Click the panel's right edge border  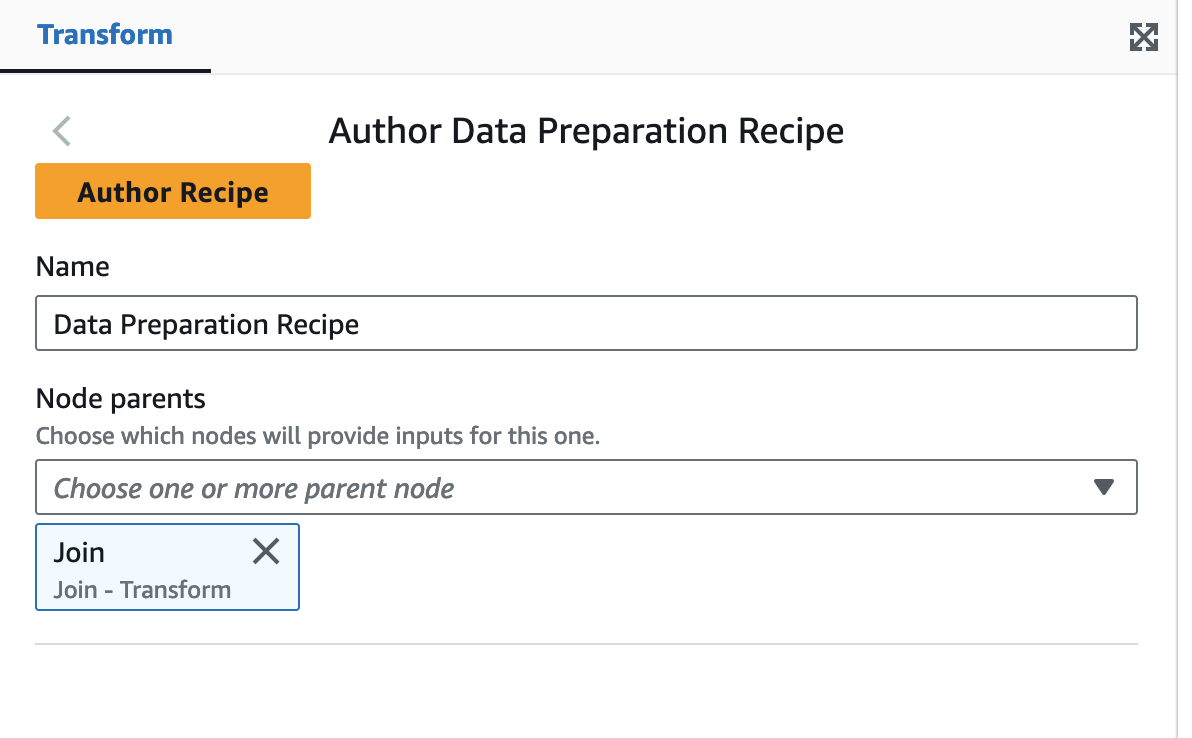pyautogui.click(x=1177, y=400)
